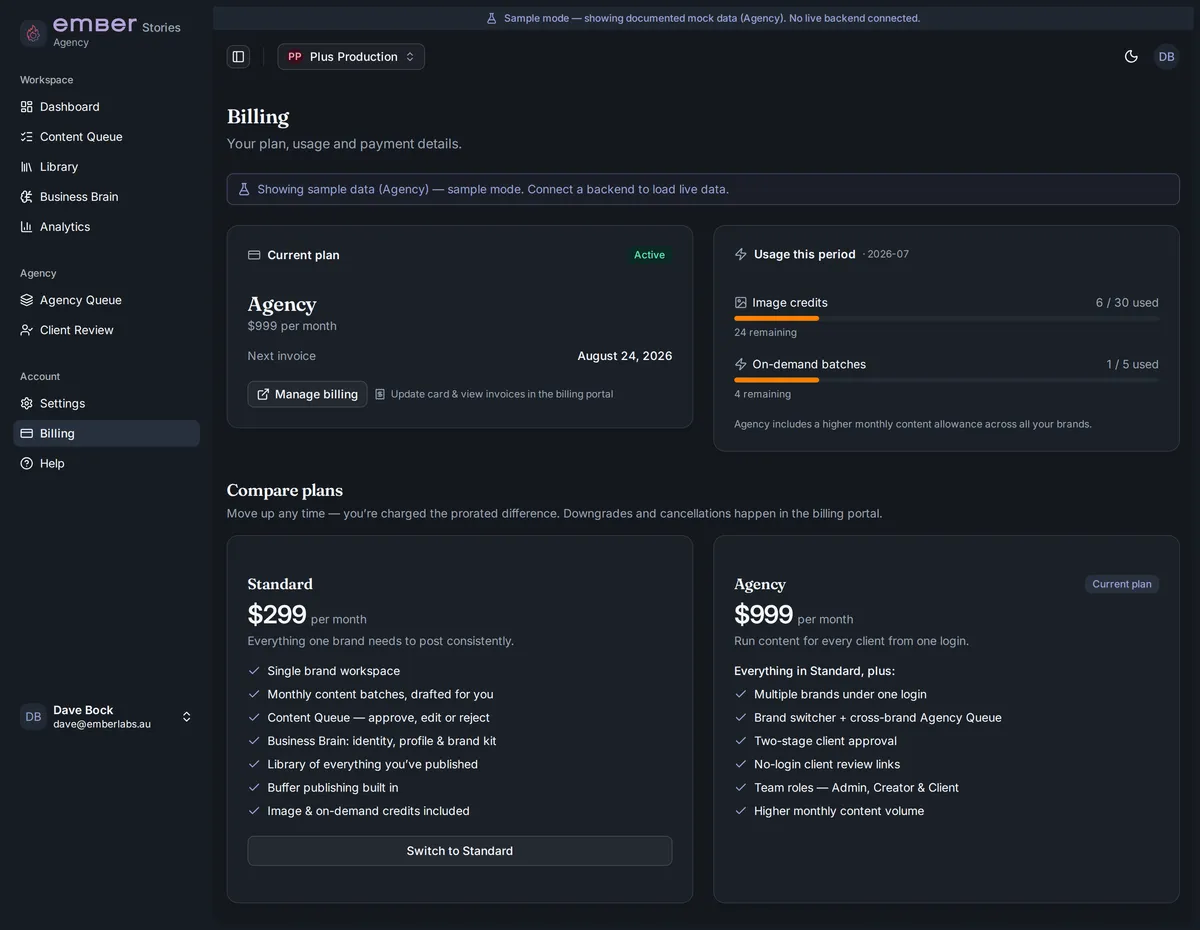Click "4 remaining" under On-demand batches
The width and height of the screenshot is (1200, 930).
tap(762, 395)
